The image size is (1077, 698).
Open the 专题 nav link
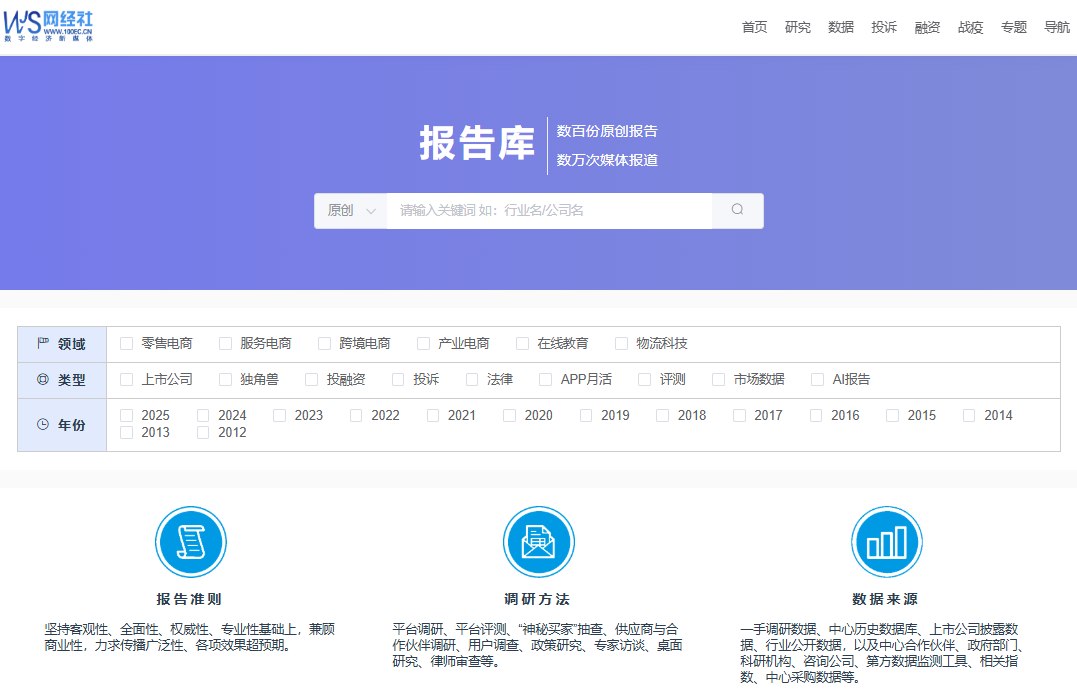(1013, 27)
